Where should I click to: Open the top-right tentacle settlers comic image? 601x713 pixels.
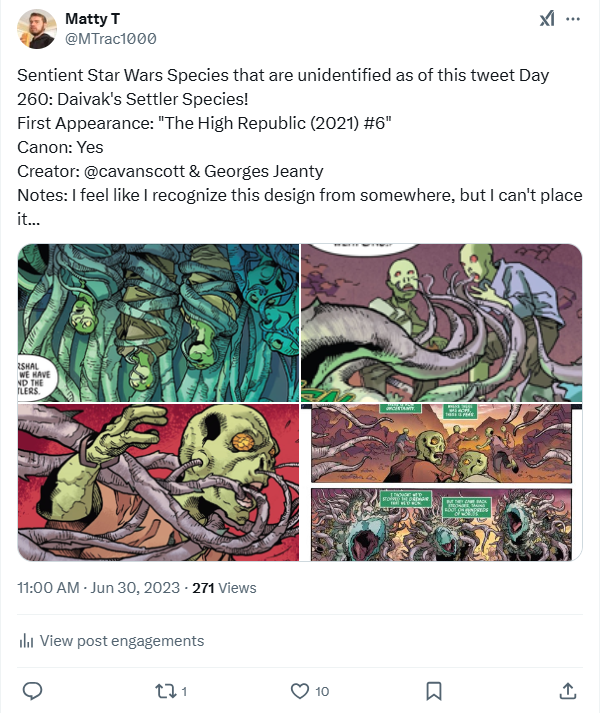coord(441,322)
